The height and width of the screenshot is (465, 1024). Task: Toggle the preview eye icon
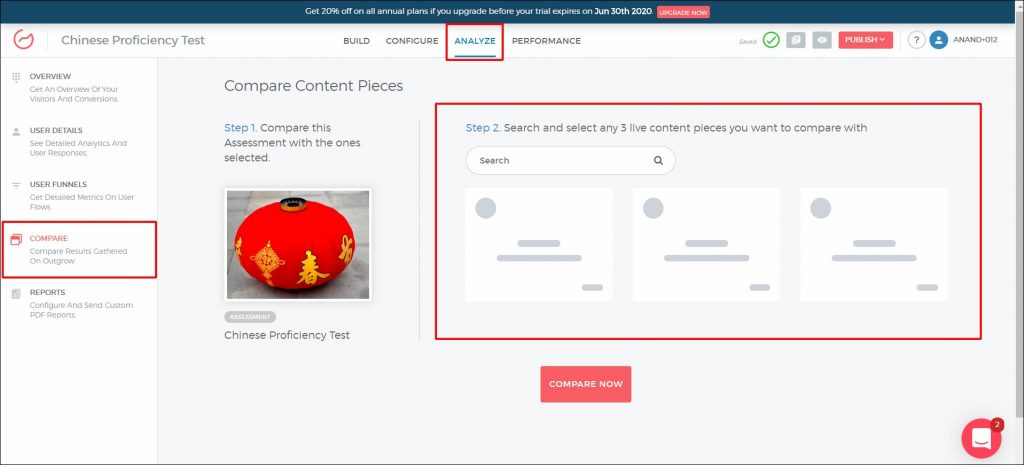pos(822,40)
